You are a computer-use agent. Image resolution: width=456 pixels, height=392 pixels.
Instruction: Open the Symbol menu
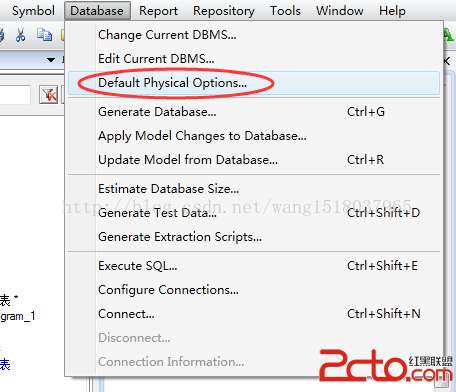tap(33, 11)
